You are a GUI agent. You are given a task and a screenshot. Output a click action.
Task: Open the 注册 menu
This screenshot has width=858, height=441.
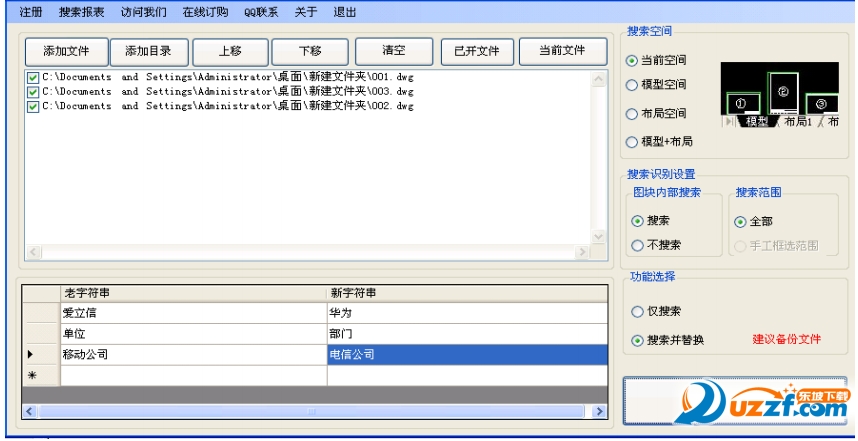[30, 13]
